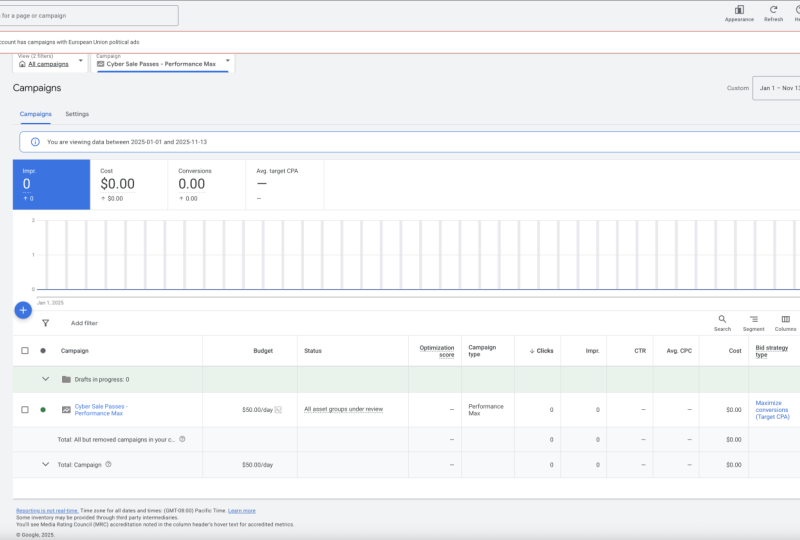Click the status dot column header
The image size is (800, 540).
click(43, 351)
